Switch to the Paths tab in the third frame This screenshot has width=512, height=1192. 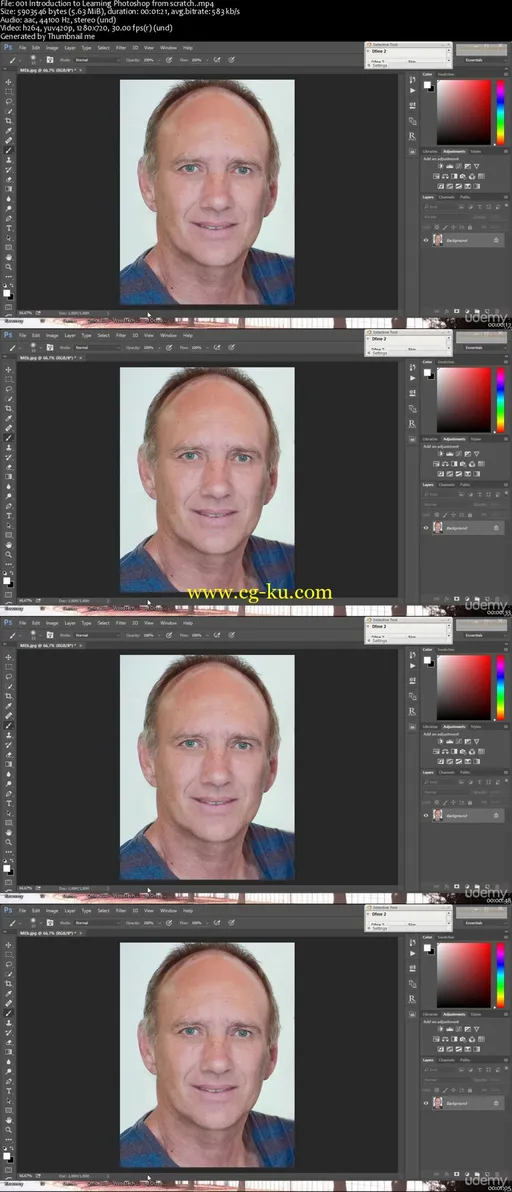point(465,772)
